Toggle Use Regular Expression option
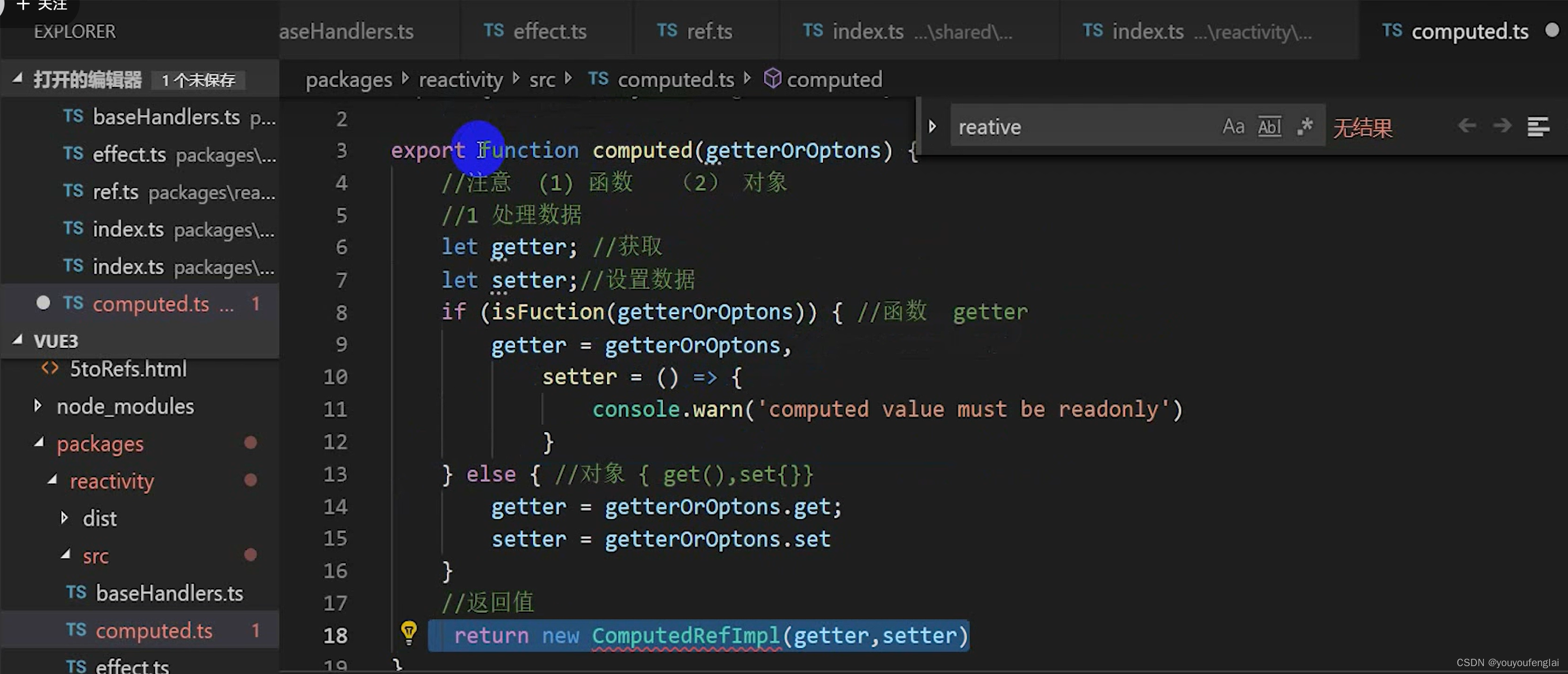Image resolution: width=1568 pixels, height=674 pixels. (1304, 126)
